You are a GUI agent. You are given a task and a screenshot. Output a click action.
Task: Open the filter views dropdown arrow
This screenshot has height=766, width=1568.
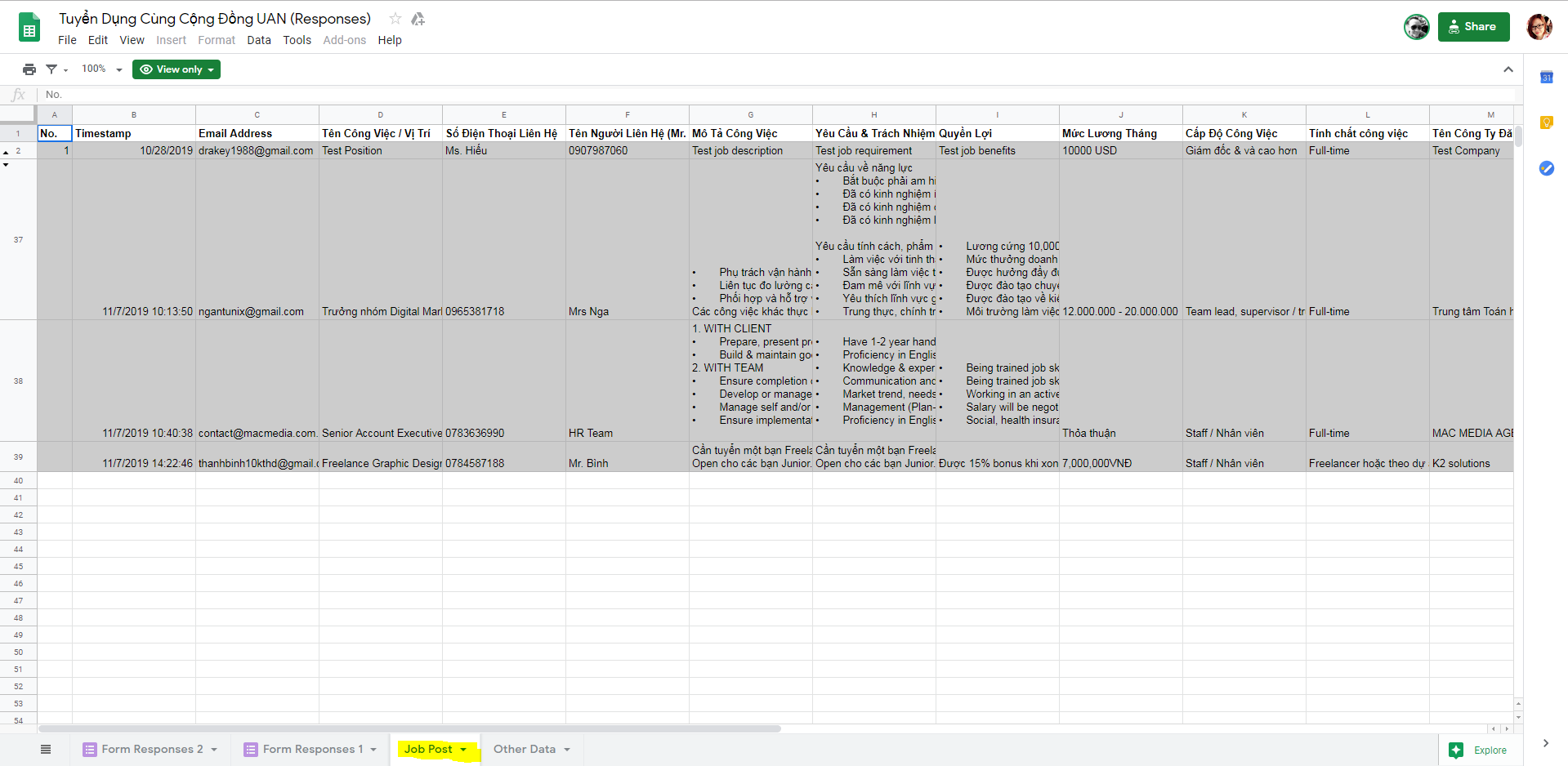click(66, 70)
